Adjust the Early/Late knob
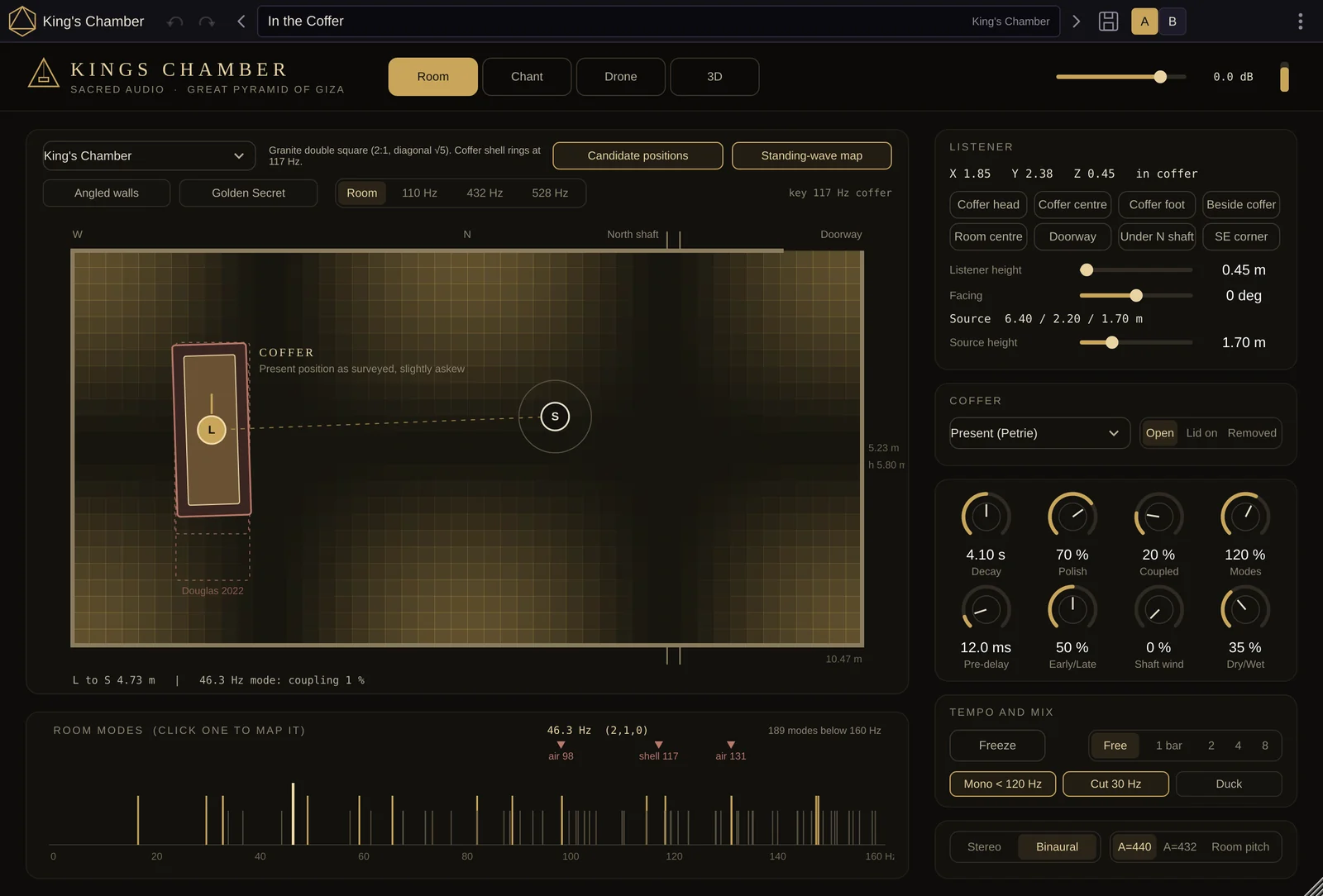 (x=1072, y=610)
